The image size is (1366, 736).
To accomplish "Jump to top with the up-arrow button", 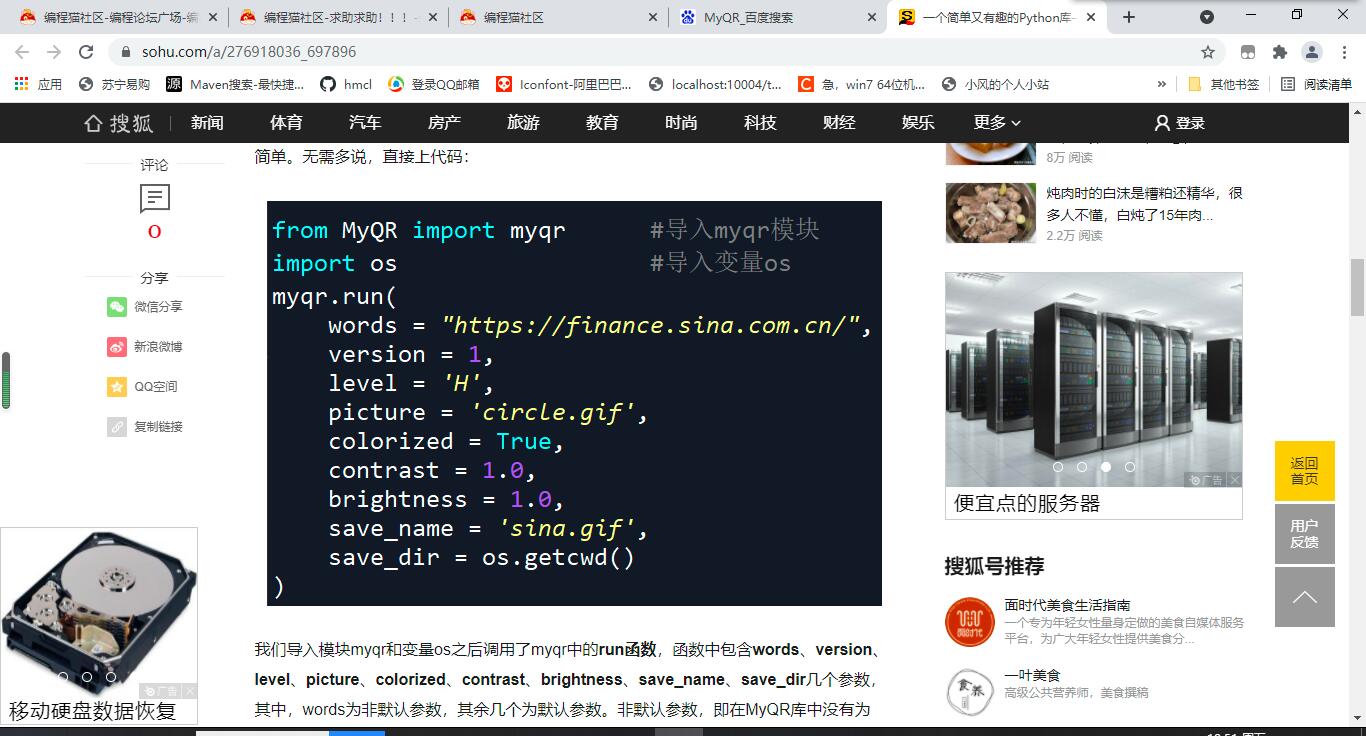I will pyautogui.click(x=1305, y=597).
